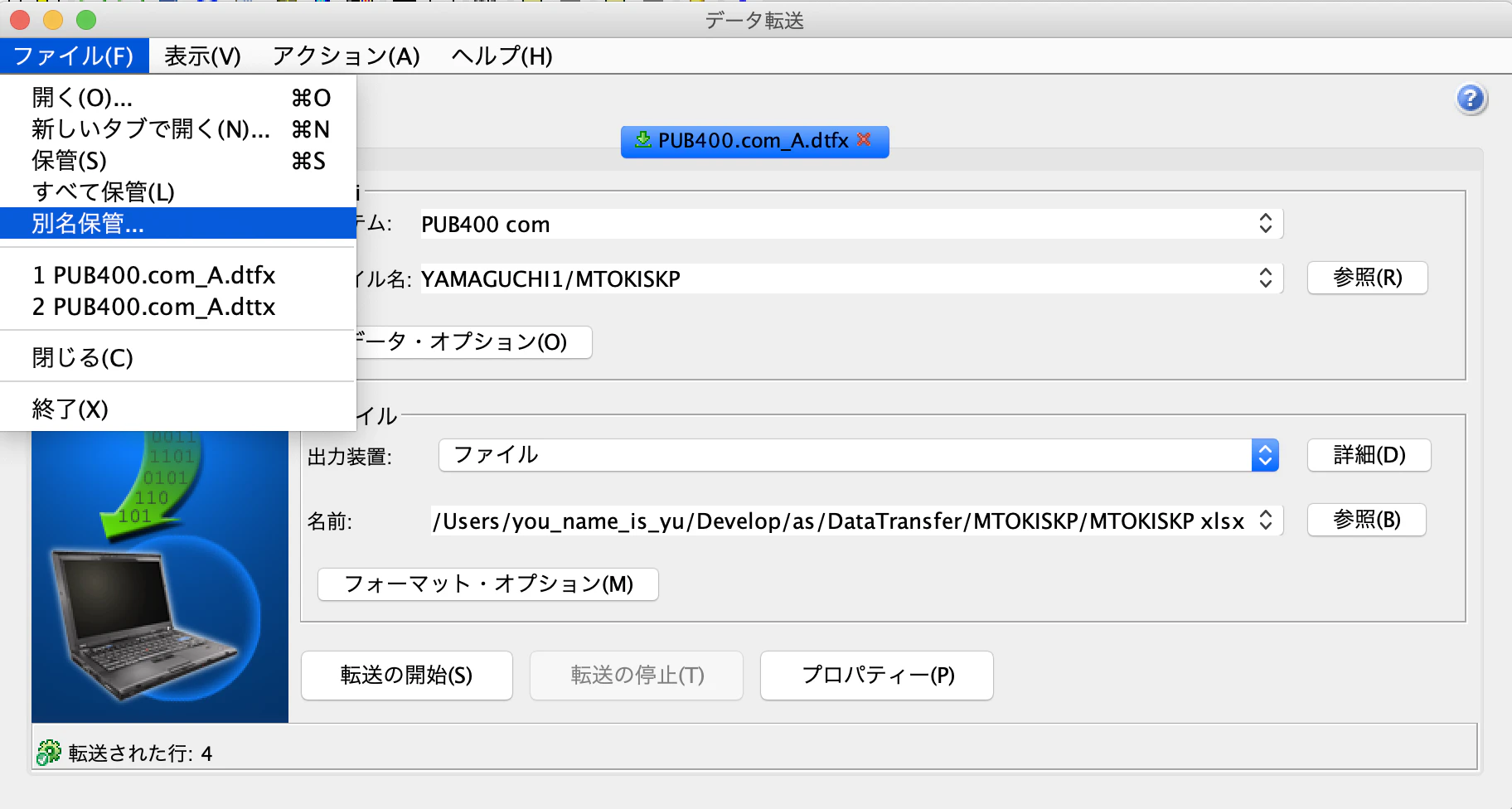This screenshot has height=809, width=1512.
Task: Open the ヘルプ(H) menu
Action: tap(502, 56)
